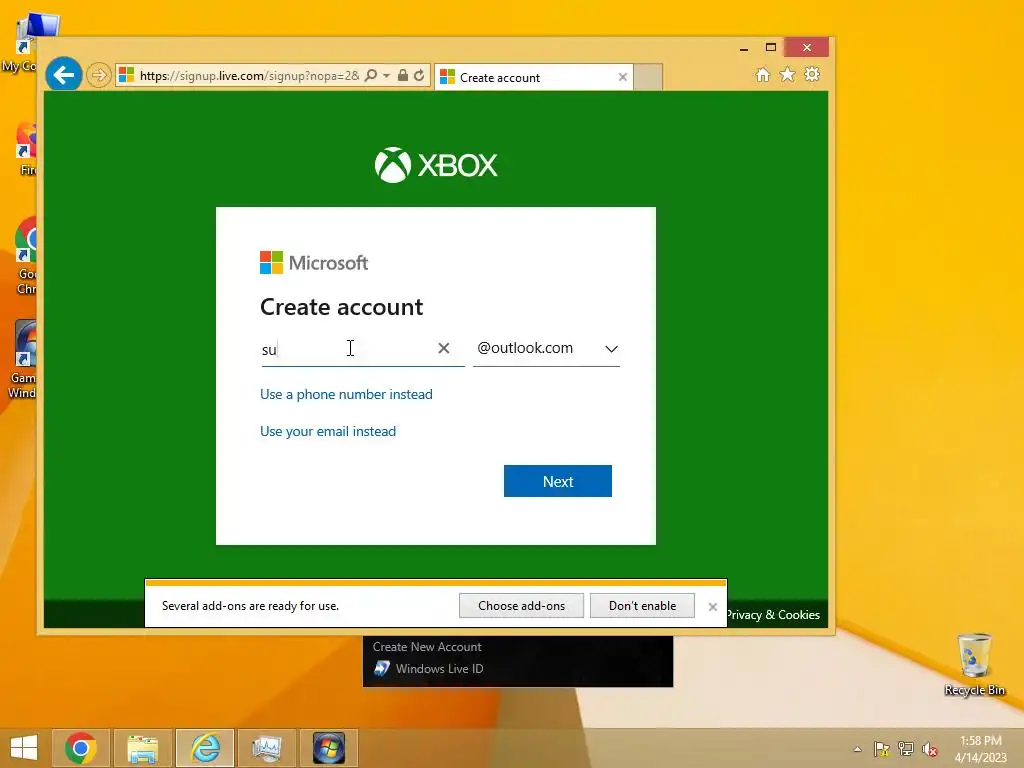This screenshot has height=768, width=1024.
Task: Click 'Use a phone number instead' link
Action: pyautogui.click(x=346, y=394)
